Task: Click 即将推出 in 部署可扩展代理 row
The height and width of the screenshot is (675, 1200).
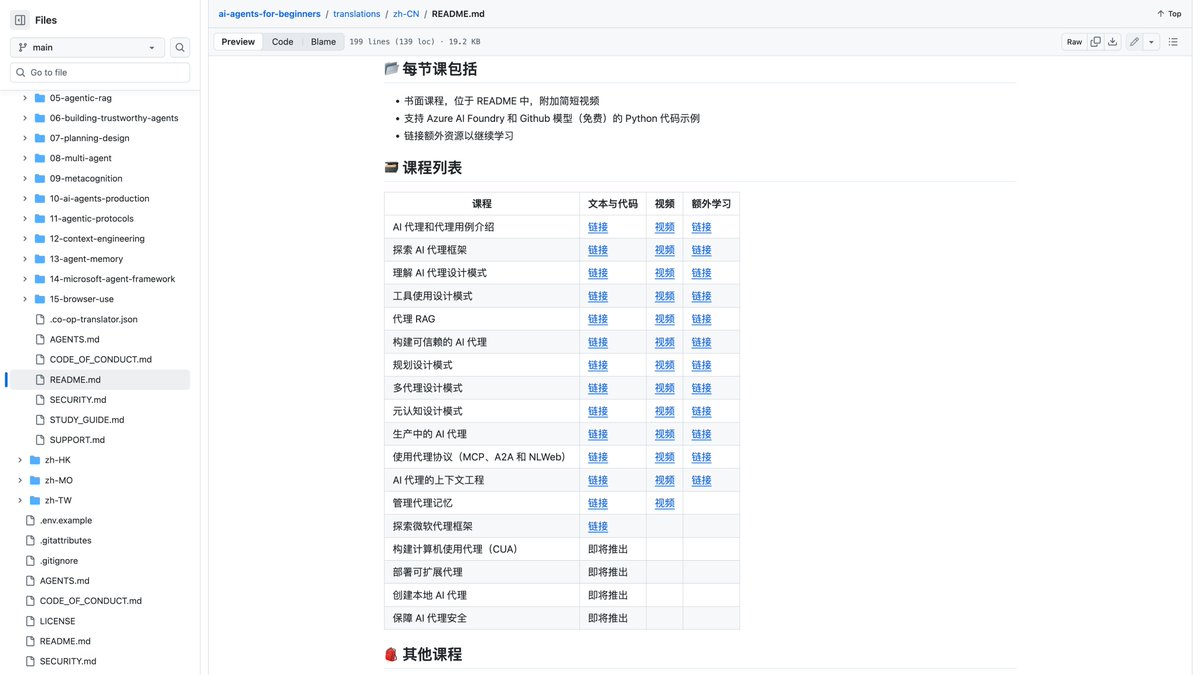Action: tap(608, 572)
